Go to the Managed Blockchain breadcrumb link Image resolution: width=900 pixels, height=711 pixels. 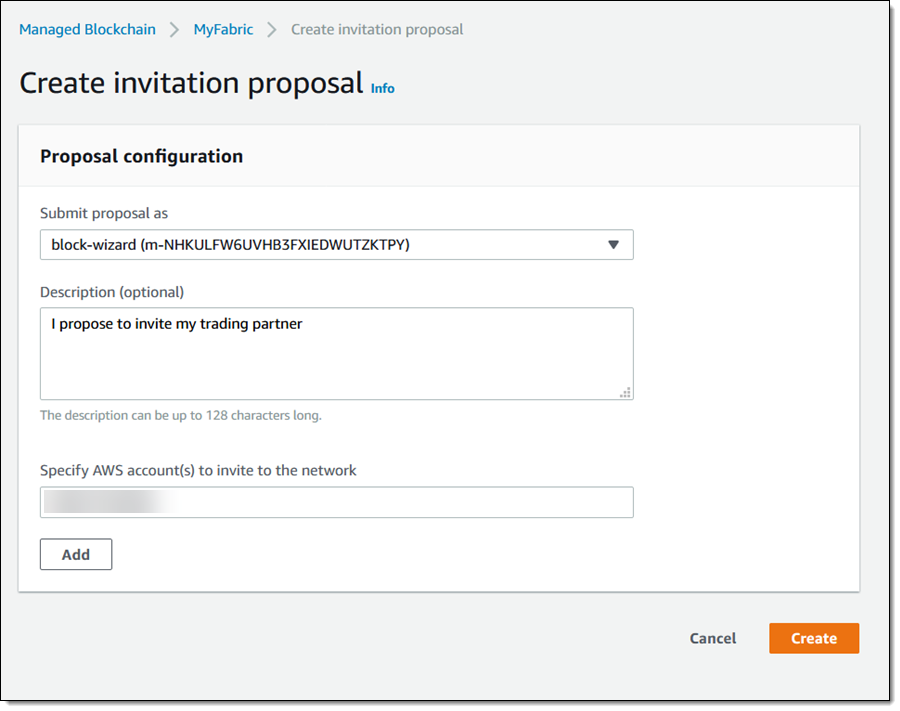click(x=87, y=30)
